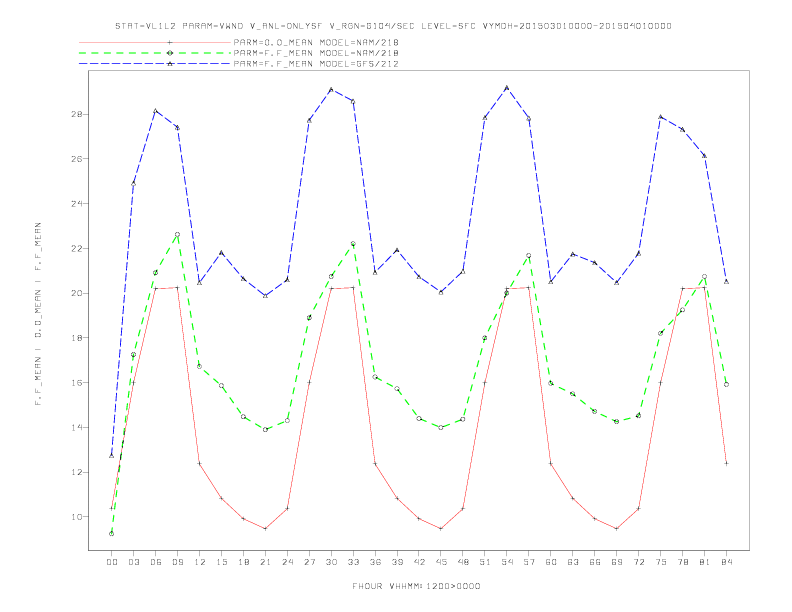The width and height of the screenshot is (792, 612).
Task: Click x-axis tick label 12
Action: tap(200, 562)
